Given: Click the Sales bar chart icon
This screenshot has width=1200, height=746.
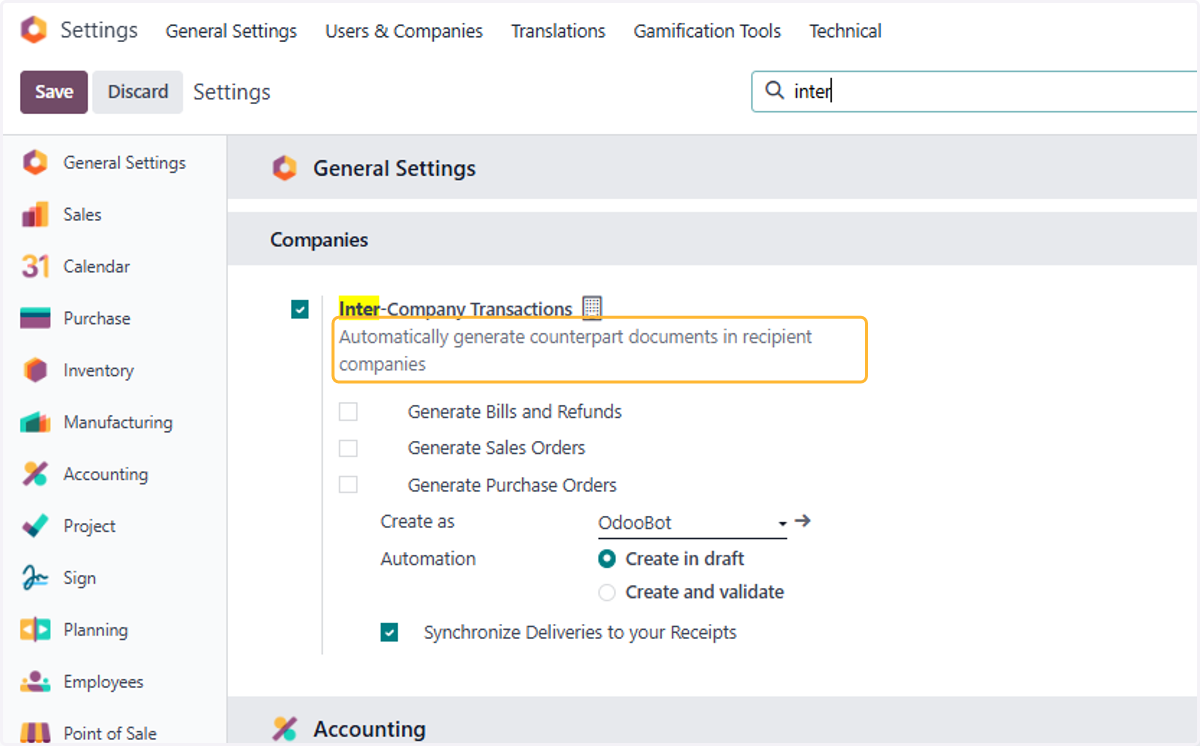Looking at the screenshot, I should 35,214.
